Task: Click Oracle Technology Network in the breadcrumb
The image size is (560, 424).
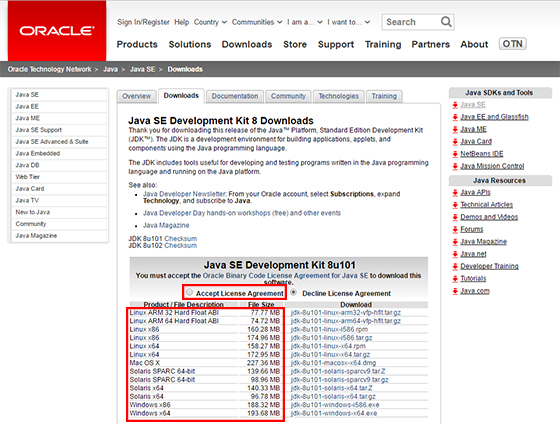Action: [49, 69]
